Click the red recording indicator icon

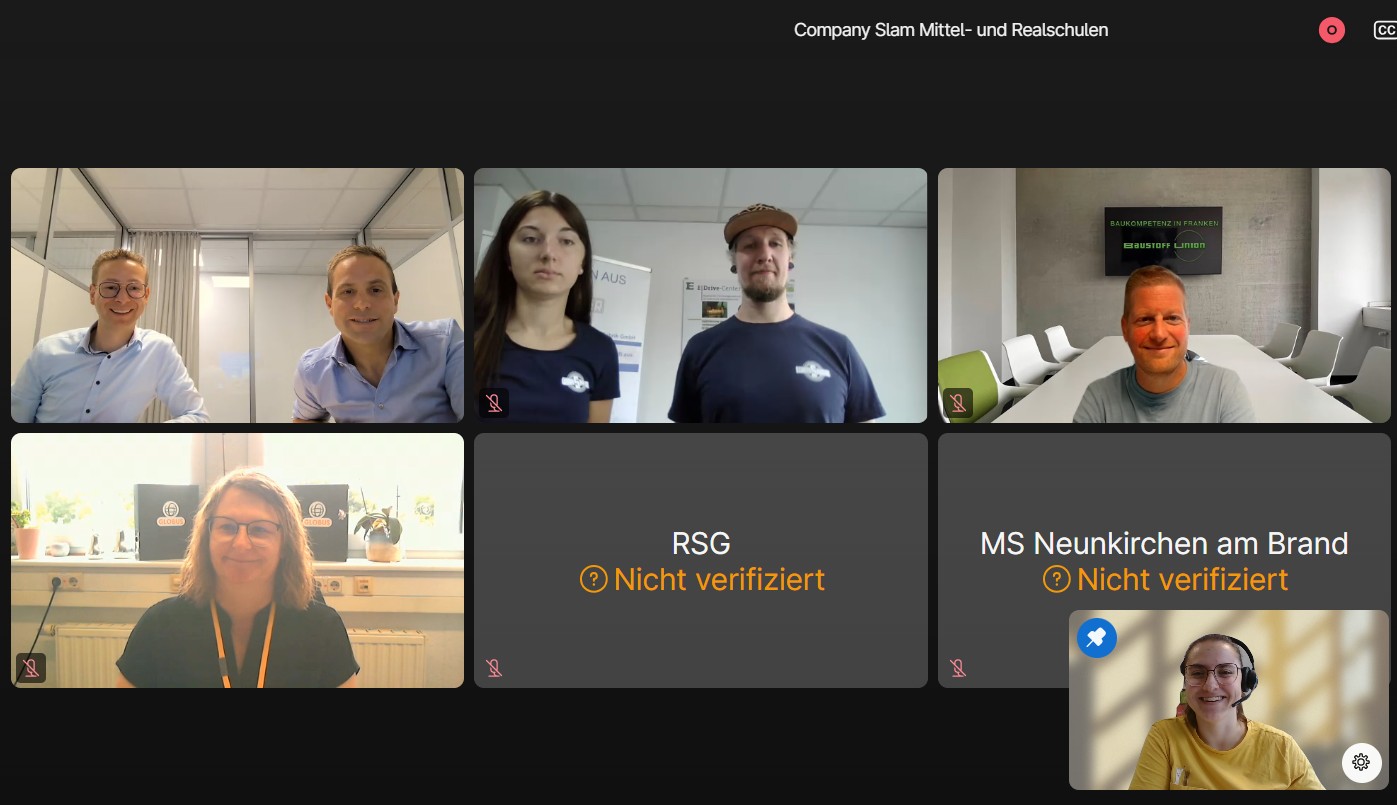click(x=1331, y=30)
